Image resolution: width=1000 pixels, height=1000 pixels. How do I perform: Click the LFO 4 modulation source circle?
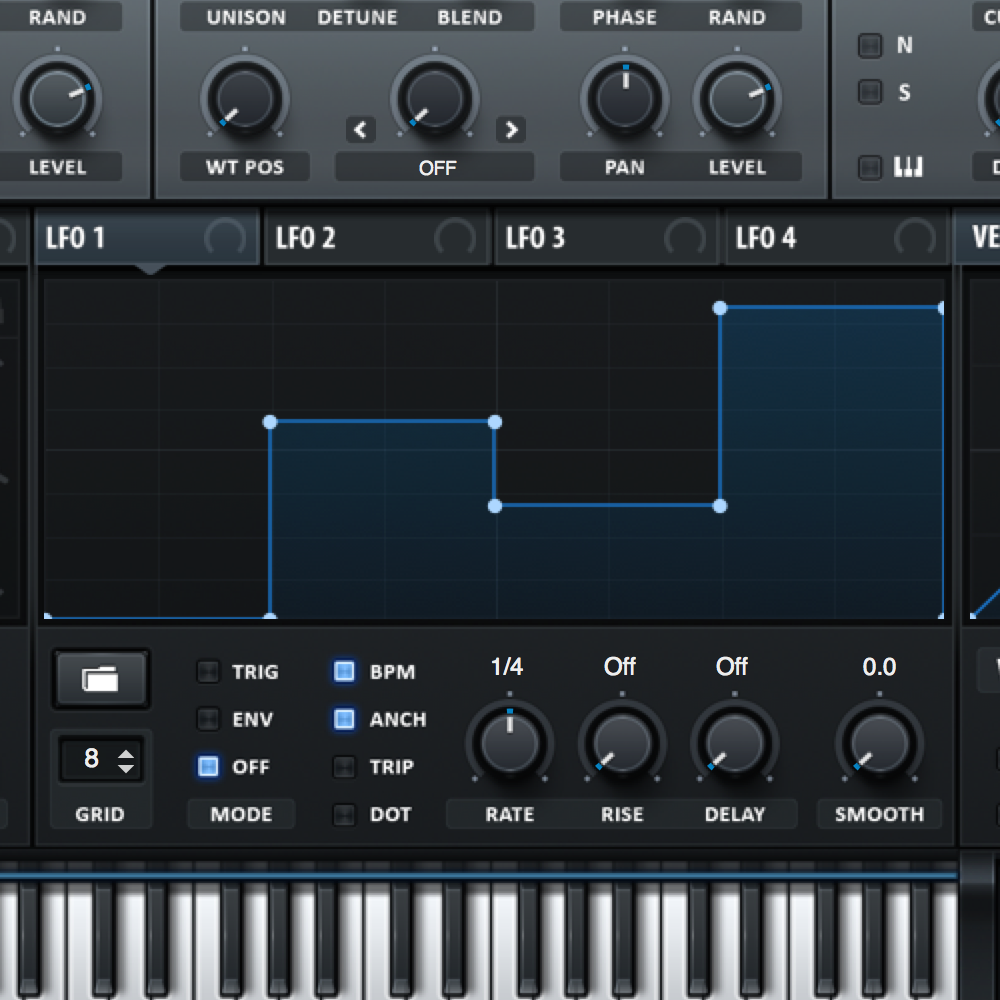[x=915, y=238]
